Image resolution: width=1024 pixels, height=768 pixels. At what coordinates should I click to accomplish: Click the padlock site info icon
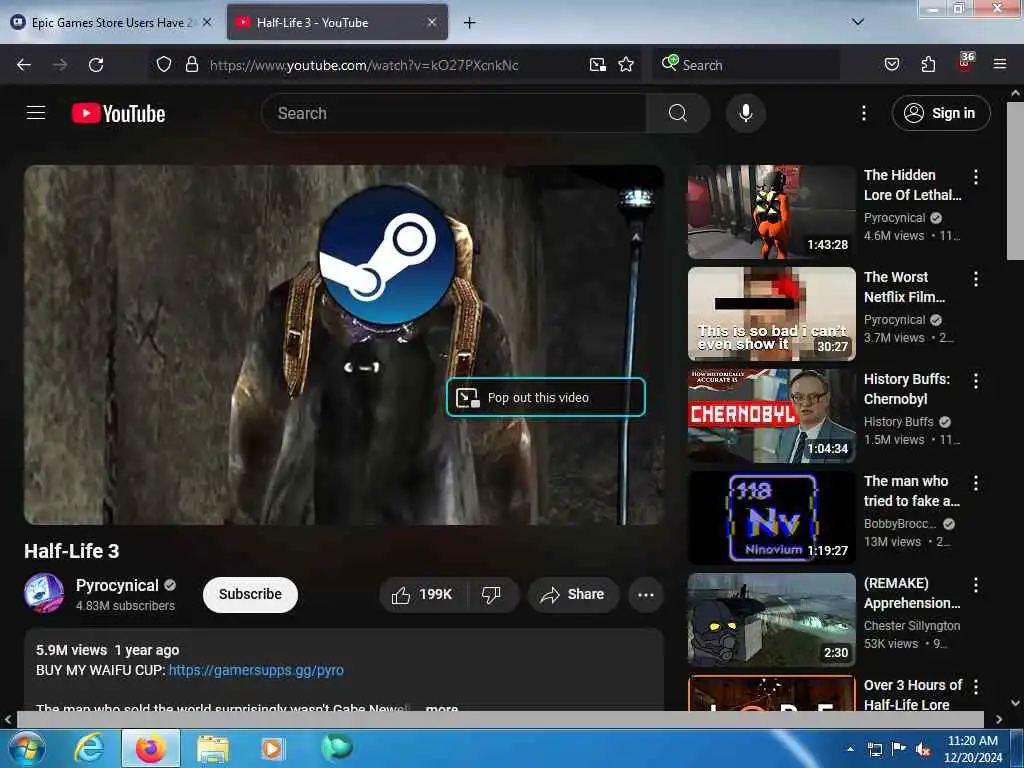click(191, 64)
